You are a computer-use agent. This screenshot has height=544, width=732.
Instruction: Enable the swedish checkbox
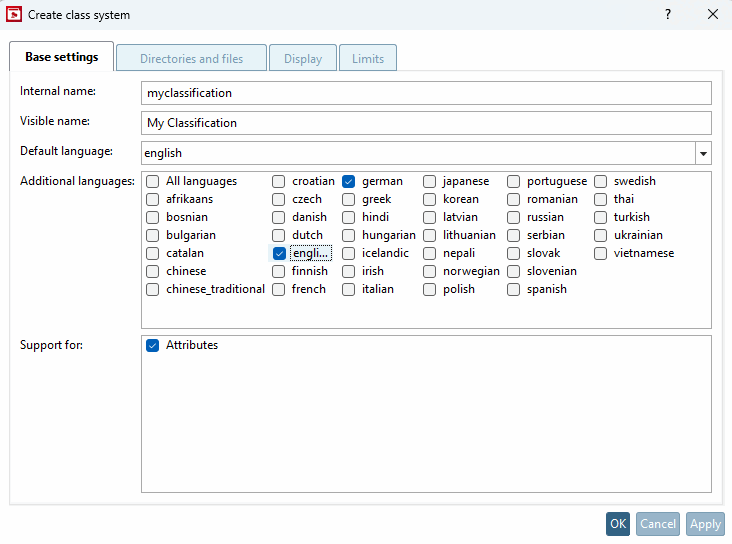601,181
